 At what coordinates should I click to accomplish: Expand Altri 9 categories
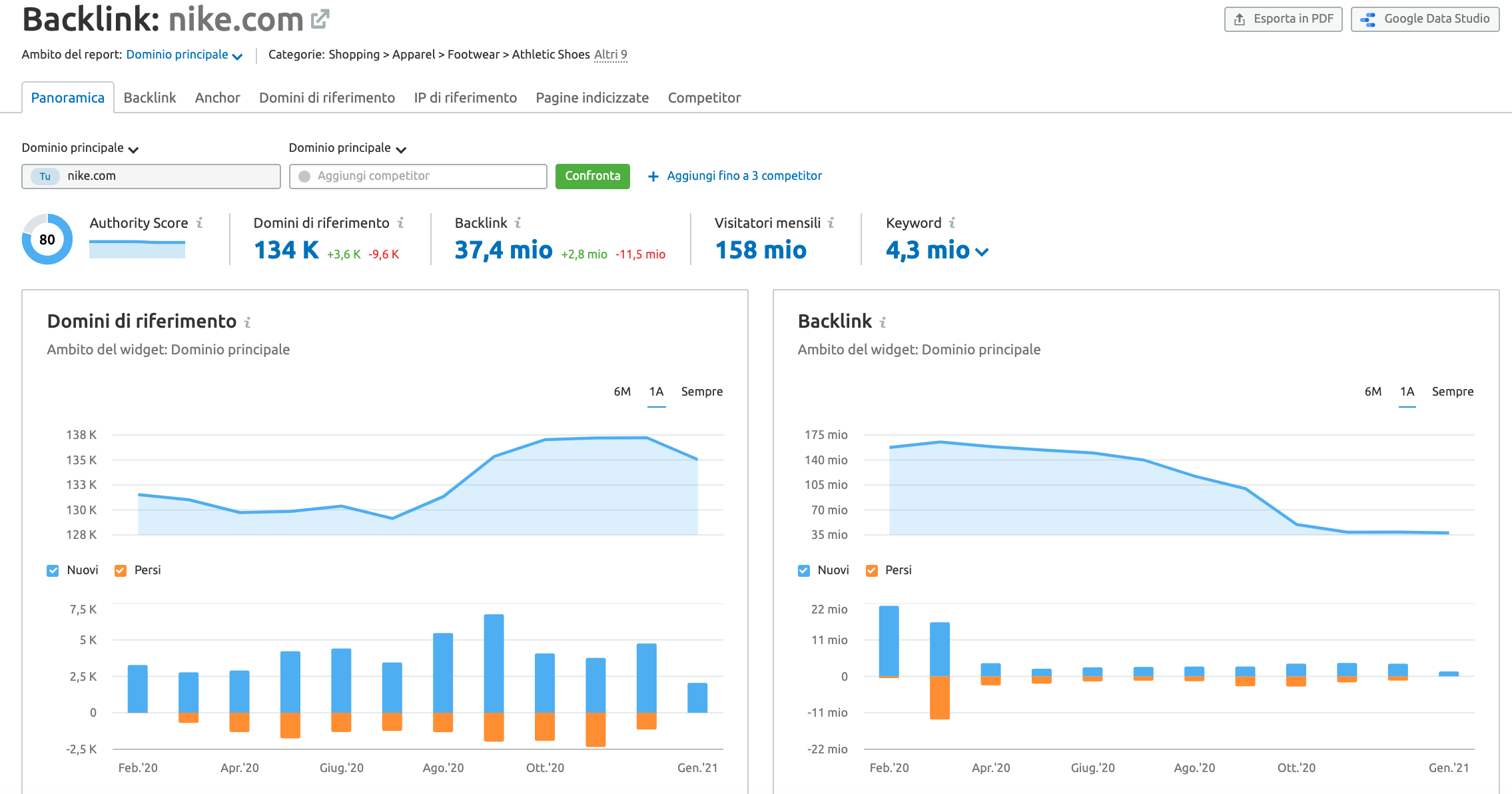coord(610,55)
